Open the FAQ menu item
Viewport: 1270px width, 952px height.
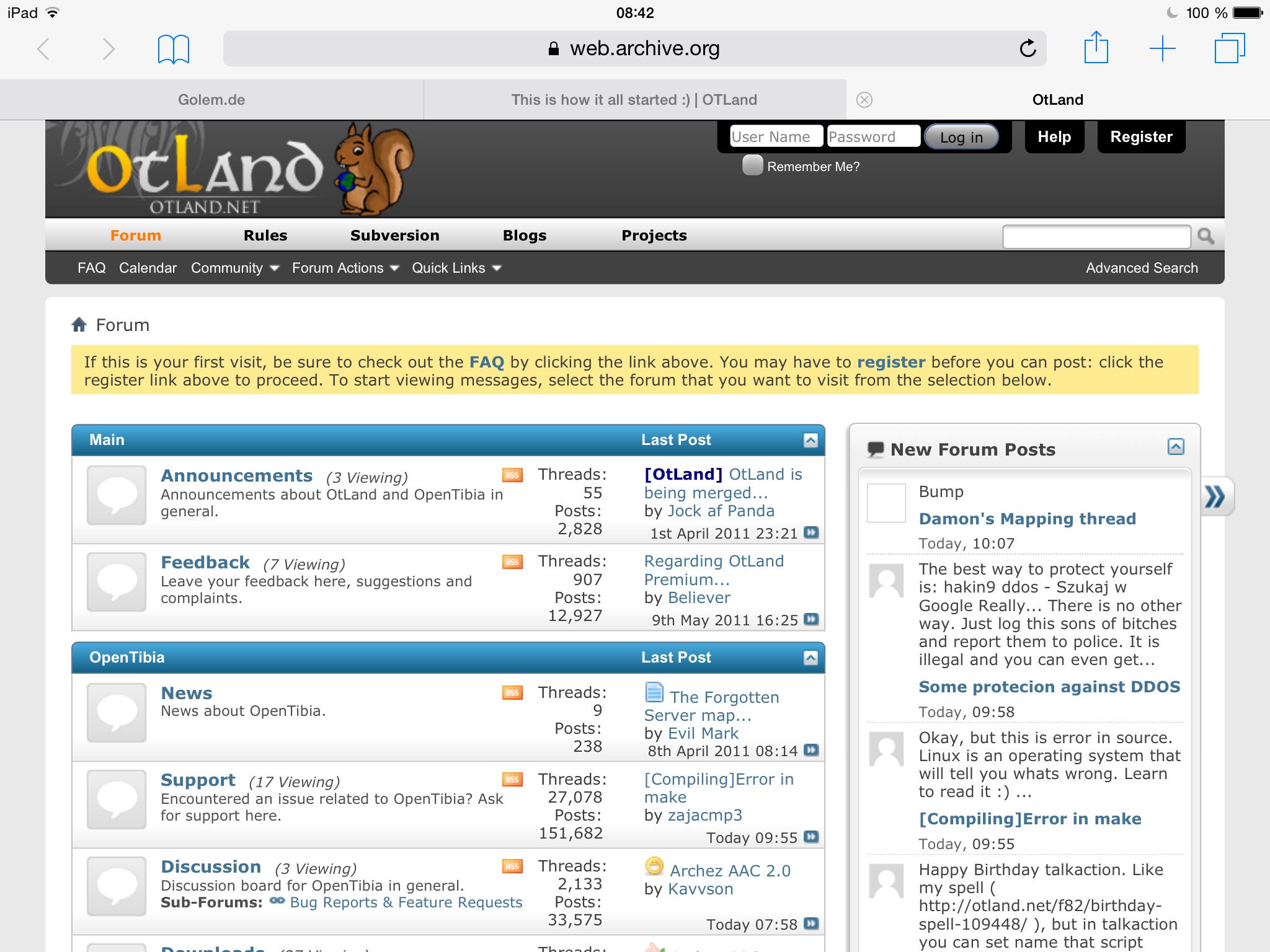(x=91, y=268)
